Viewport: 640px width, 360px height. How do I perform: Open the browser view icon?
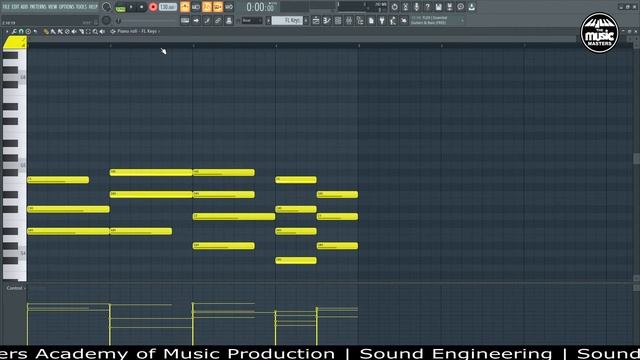coord(360,20)
